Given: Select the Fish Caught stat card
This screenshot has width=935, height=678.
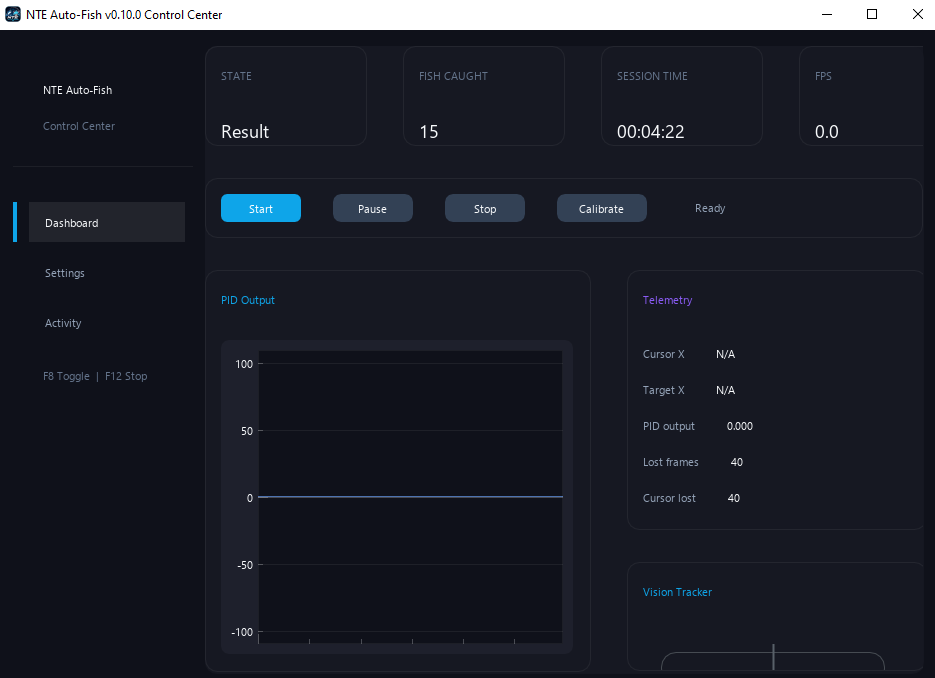Looking at the screenshot, I should [x=484, y=96].
